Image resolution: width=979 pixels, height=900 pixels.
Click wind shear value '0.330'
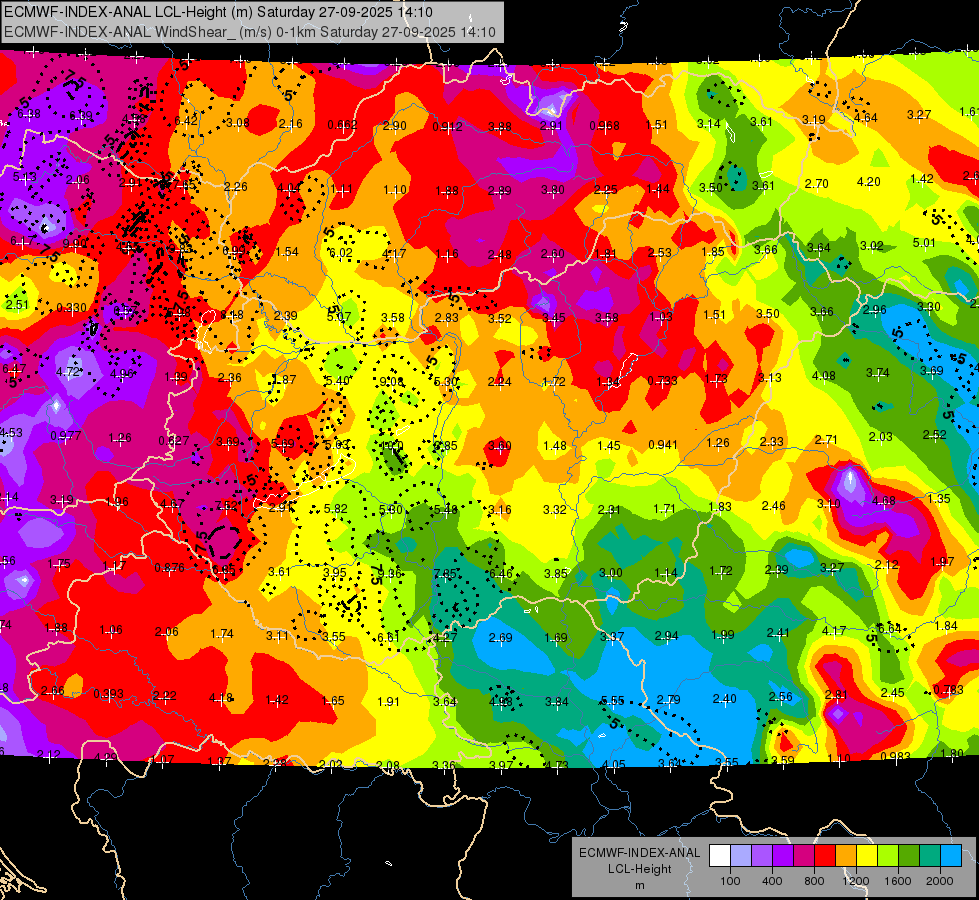coord(71,307)
